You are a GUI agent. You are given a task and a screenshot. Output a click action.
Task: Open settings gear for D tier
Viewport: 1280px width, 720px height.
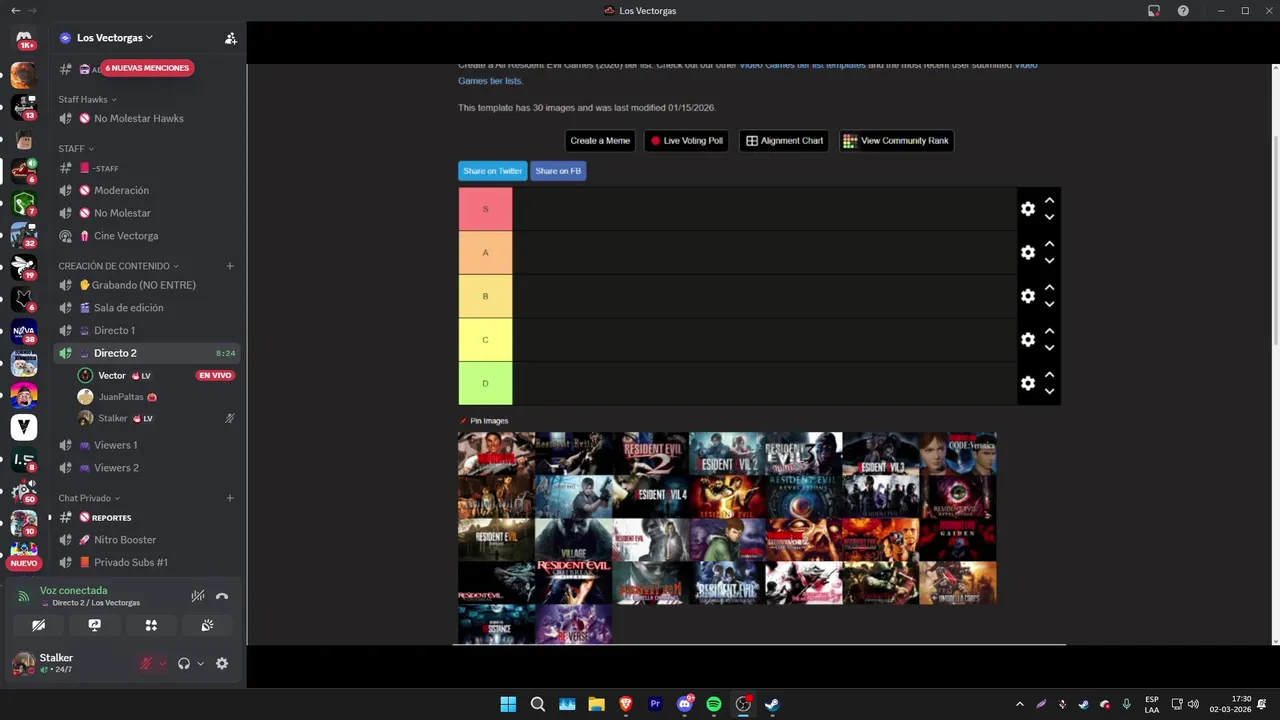(x=1028, y=383)
